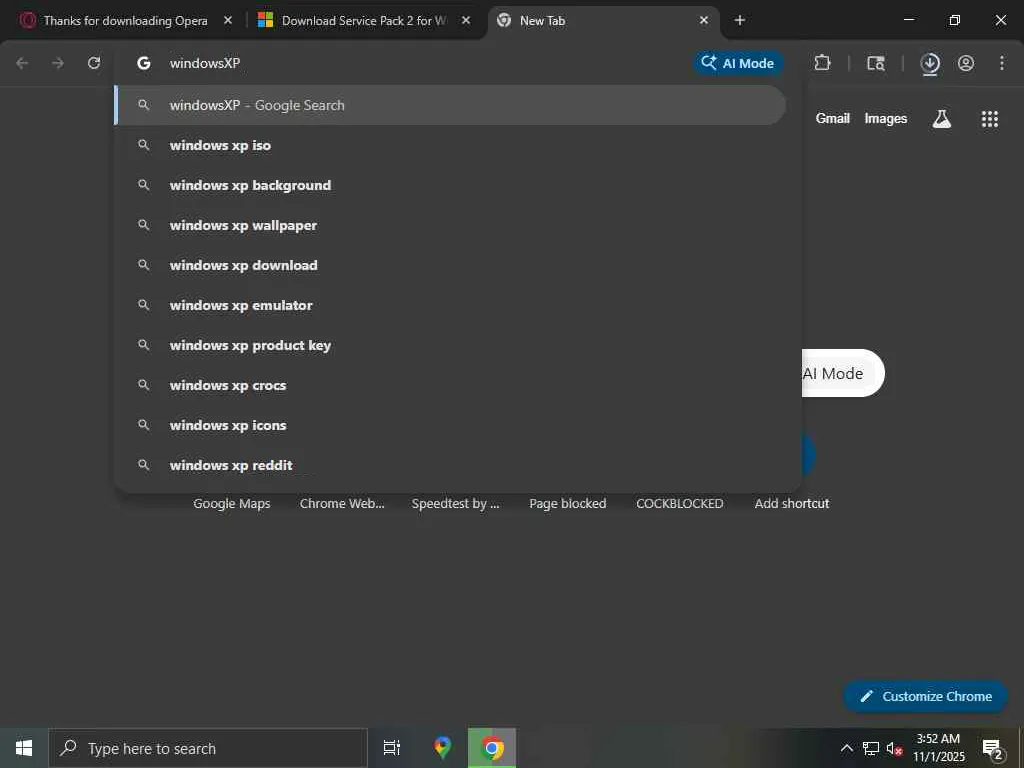1024x768 pixels.
Task: Open the Downloads icon in toolbar
Action: tap(930, 63)
